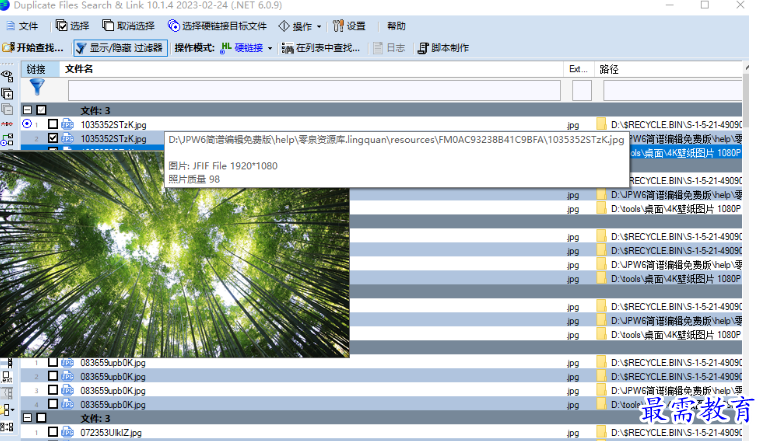Sort by the 文件名 column header
763x441 pixels.
click(x=311, y=69)
